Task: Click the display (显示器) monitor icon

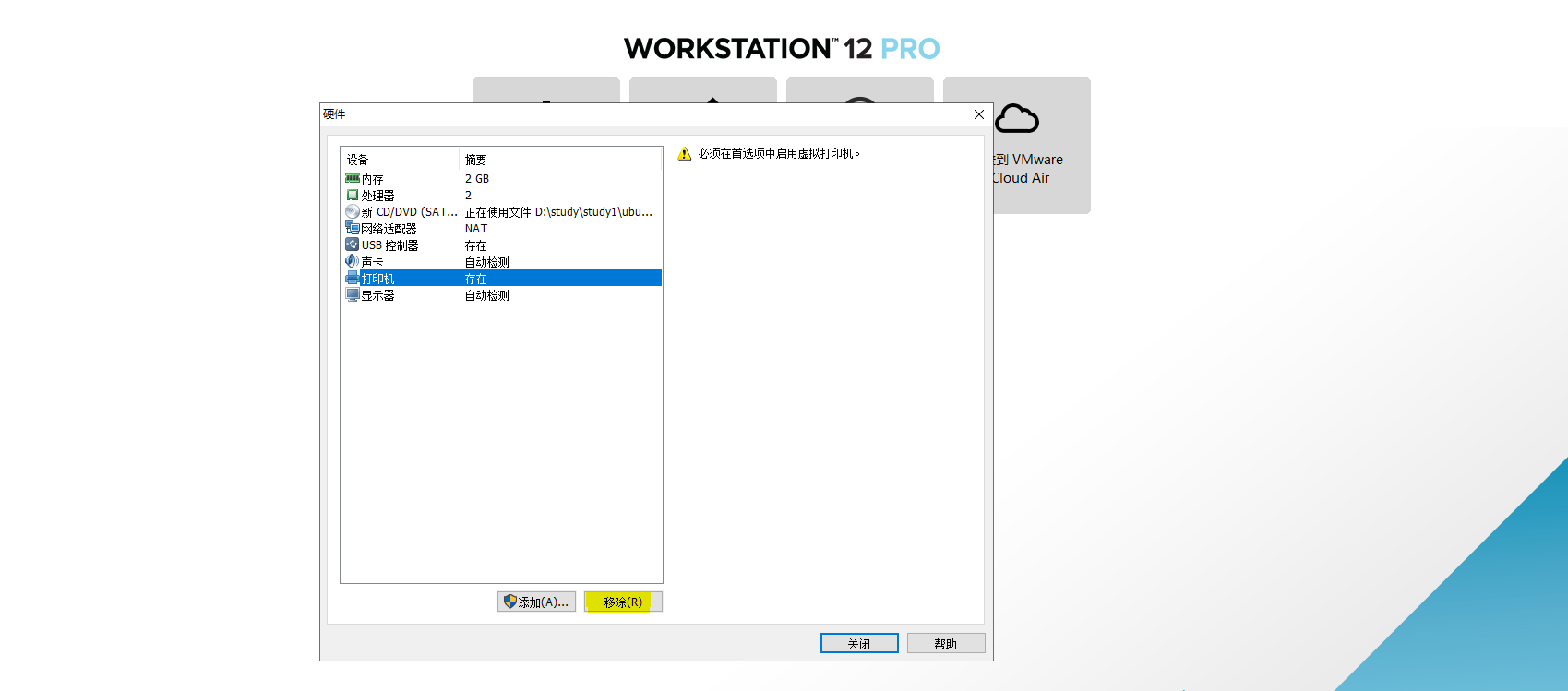Action: click(352, 294)
